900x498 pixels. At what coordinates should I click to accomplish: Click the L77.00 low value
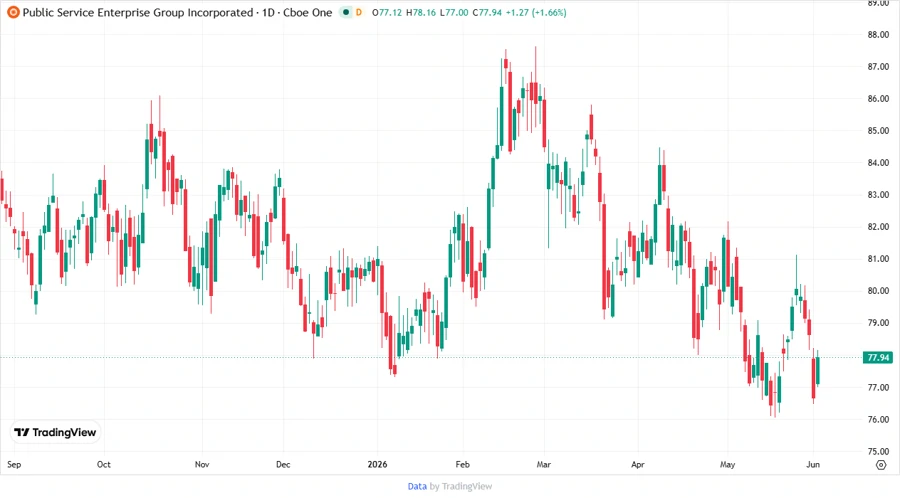pos(454,12)
